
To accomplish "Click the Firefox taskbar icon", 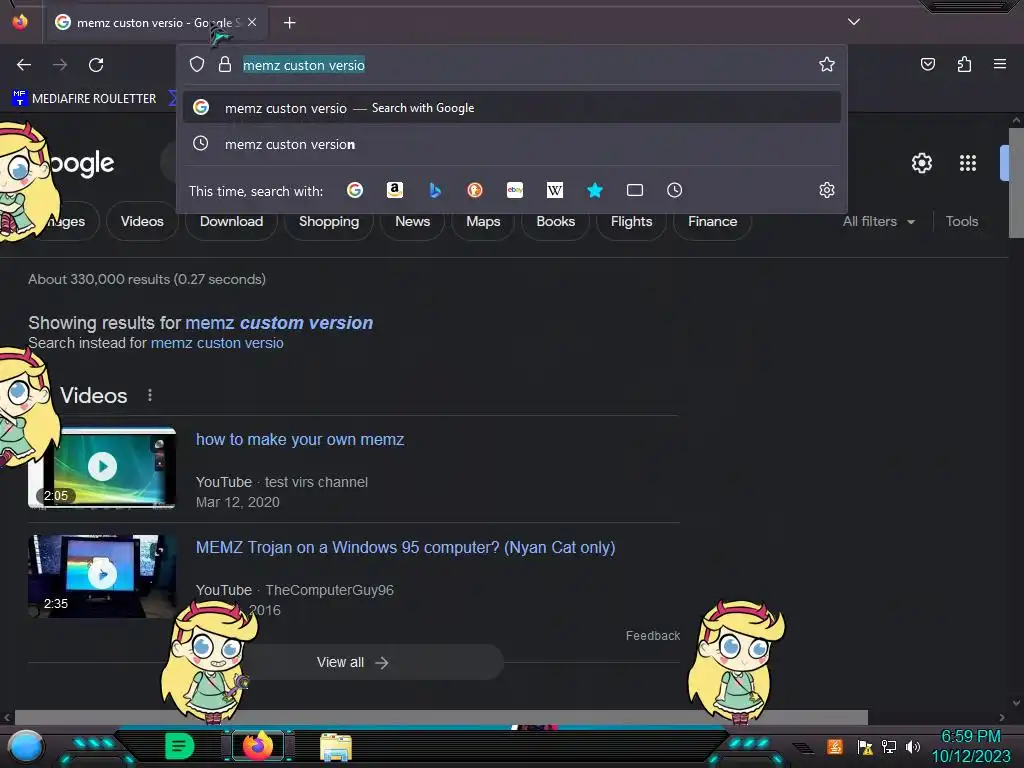I will [x=257, y=746].
